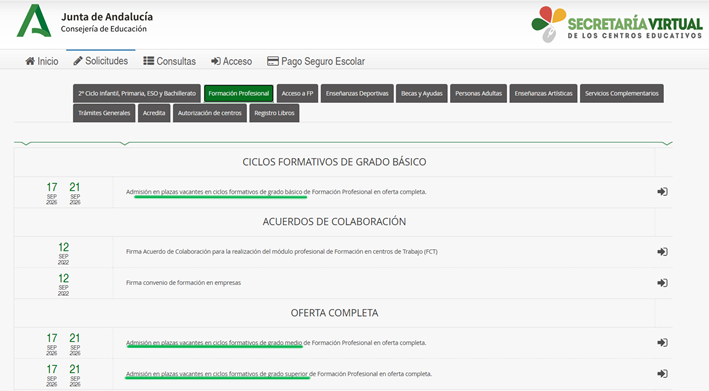This screenshot has height=391, width=709.
Task: Open admission link for ciclos formativos de grado básico
Action: [x=276, y=192]
